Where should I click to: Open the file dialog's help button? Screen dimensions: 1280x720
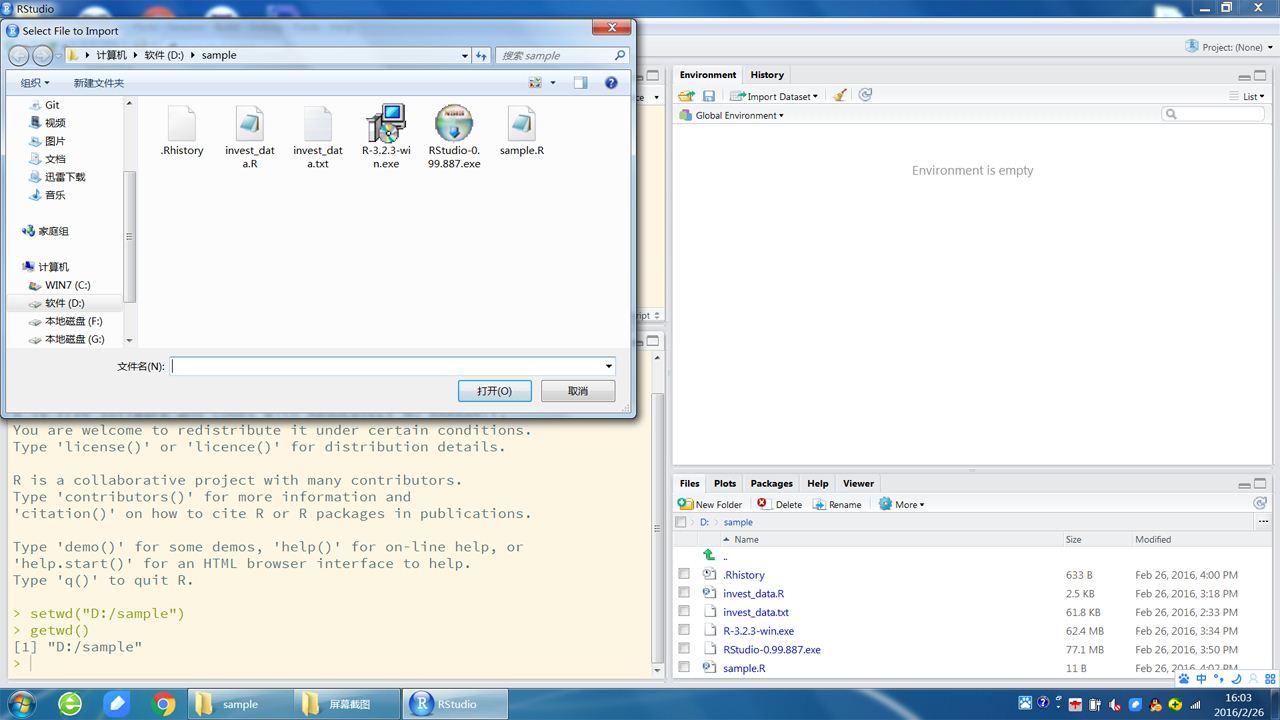(x=611, y=83)
